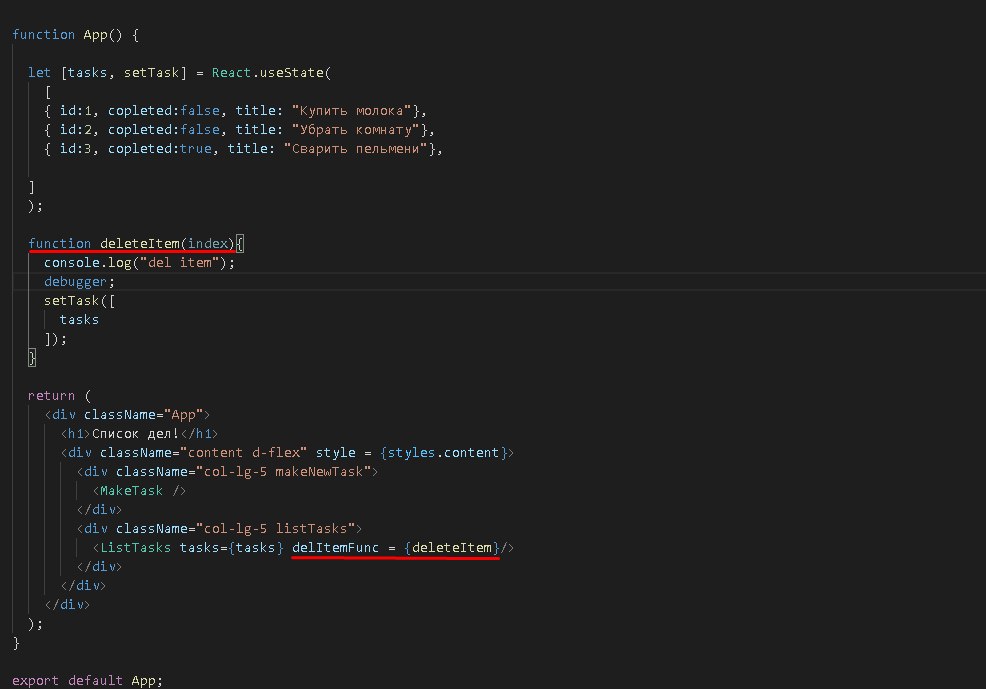Click the function name 'deleteItem(index)' declaration
986x689 pixels.
(x=167, y=243)
